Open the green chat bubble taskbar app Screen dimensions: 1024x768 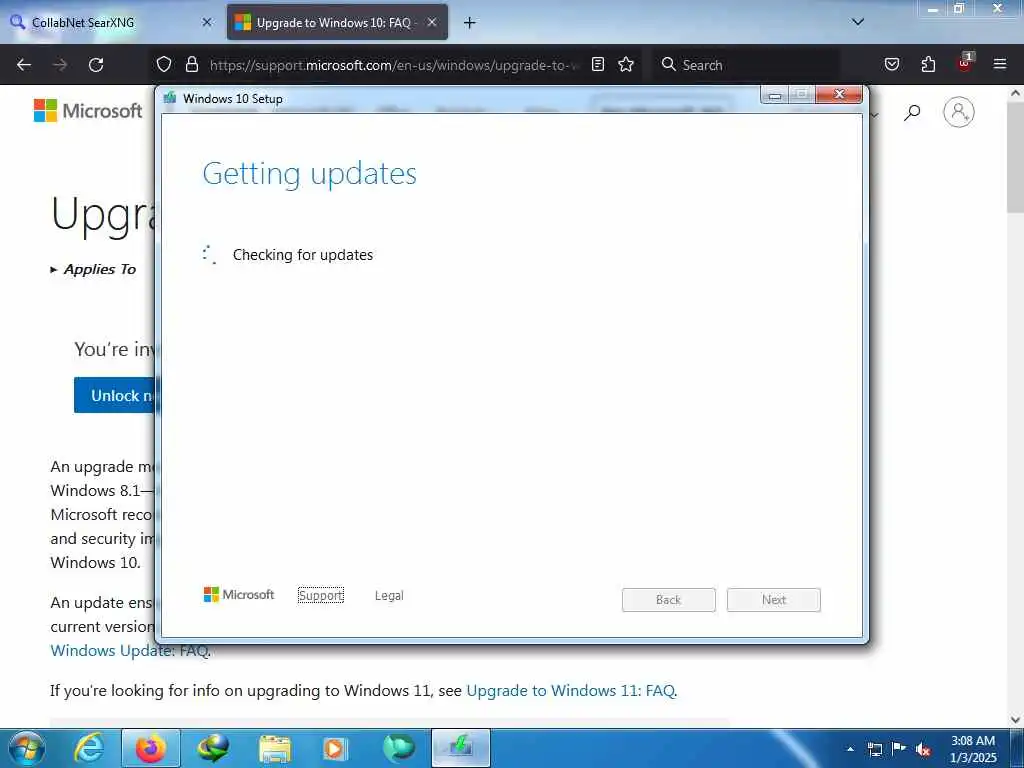(398, 748)
